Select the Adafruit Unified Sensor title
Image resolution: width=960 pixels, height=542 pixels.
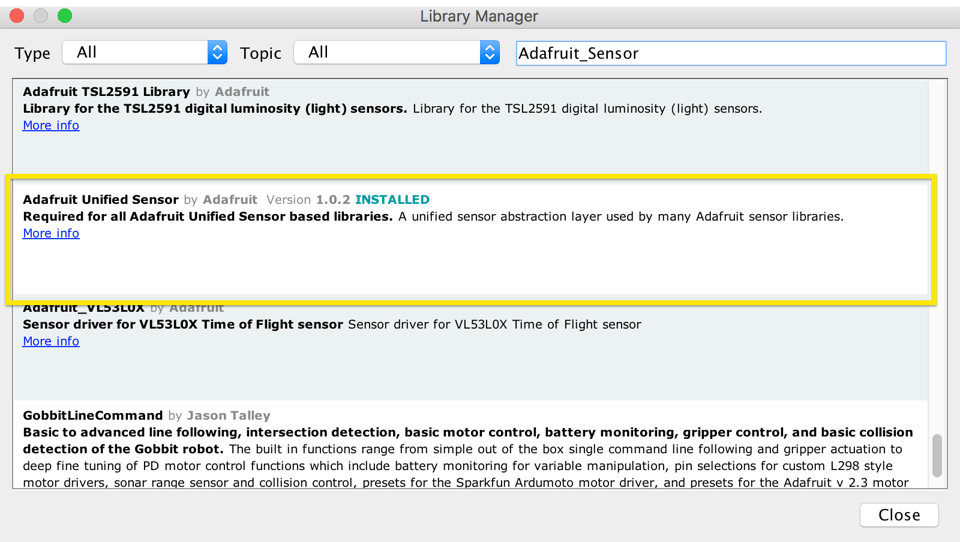click(100, 200)
